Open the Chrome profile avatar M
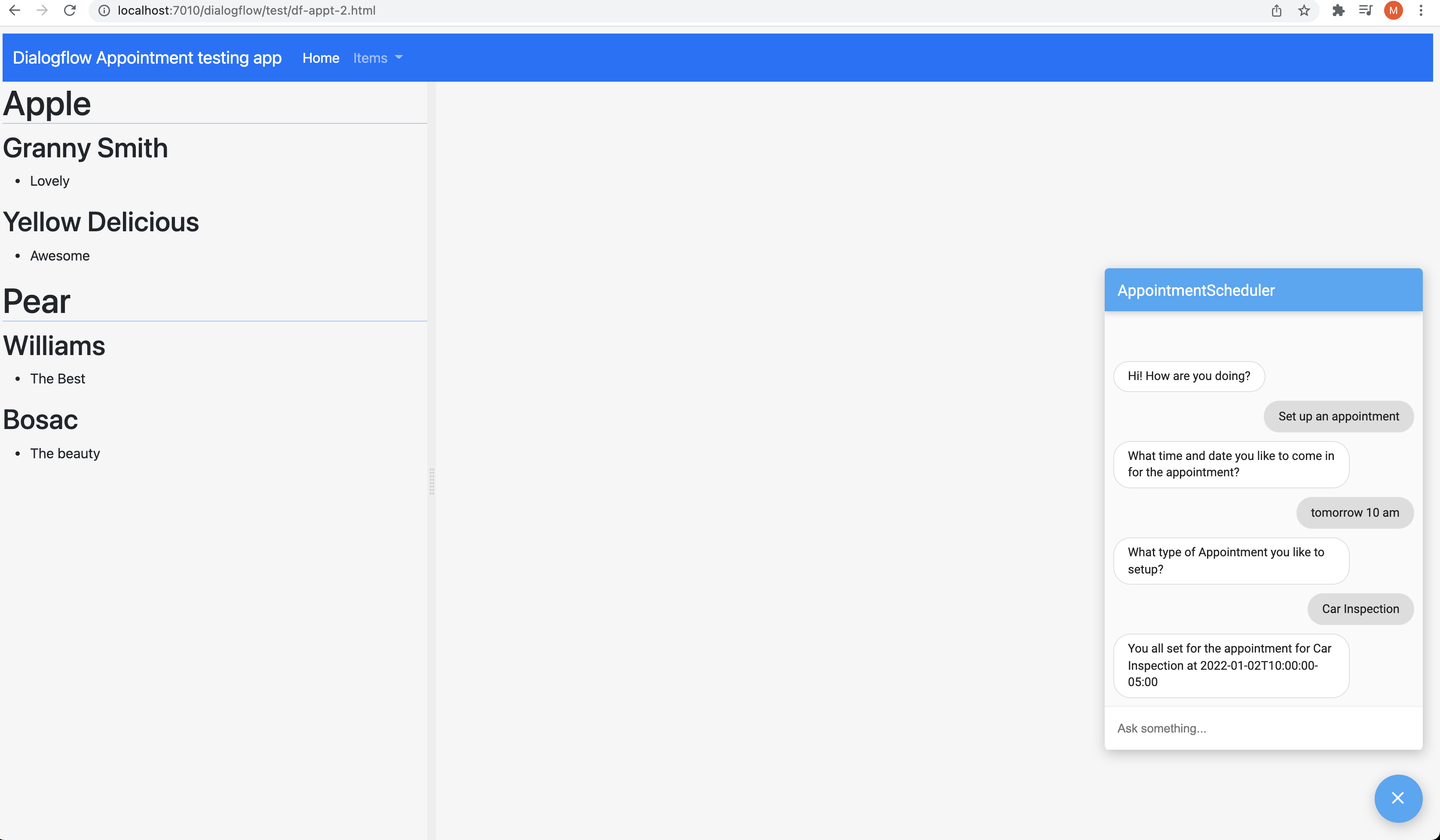 point(1393,10)
